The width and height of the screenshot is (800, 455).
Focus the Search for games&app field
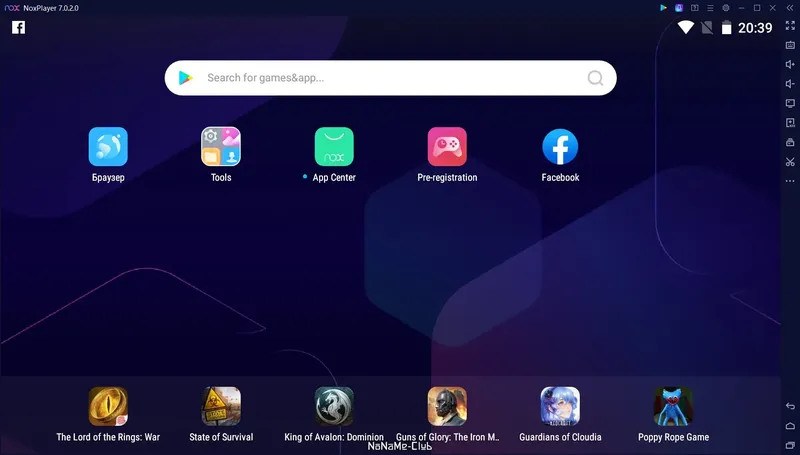pos(390,78)
